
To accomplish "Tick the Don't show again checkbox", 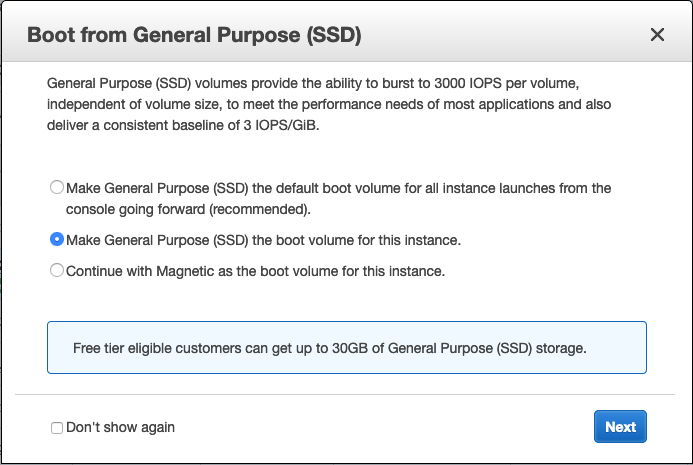I will [57, 428].
